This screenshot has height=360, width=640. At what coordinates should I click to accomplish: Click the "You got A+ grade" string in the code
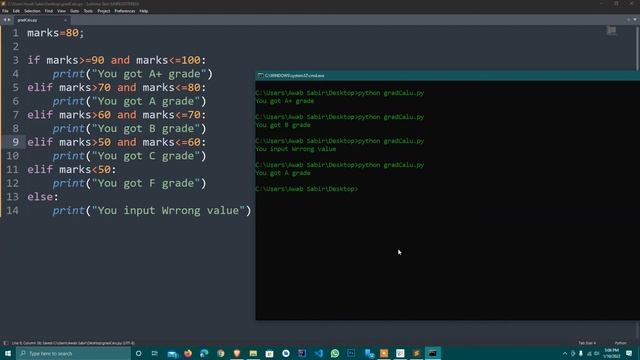(149, 74)
